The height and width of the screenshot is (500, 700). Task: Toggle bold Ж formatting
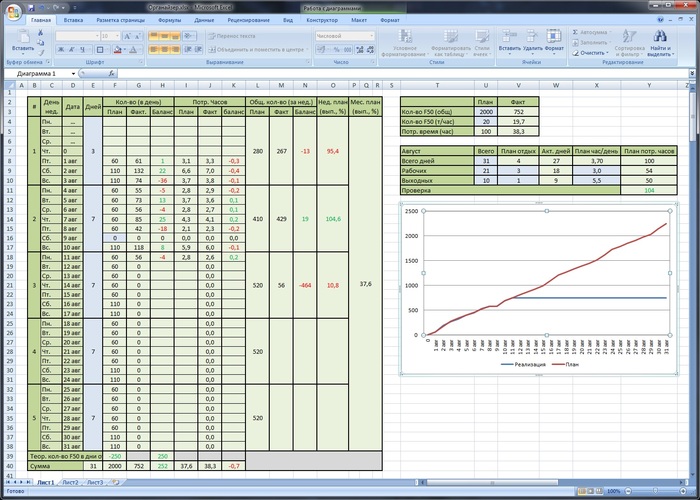[61, 50]
